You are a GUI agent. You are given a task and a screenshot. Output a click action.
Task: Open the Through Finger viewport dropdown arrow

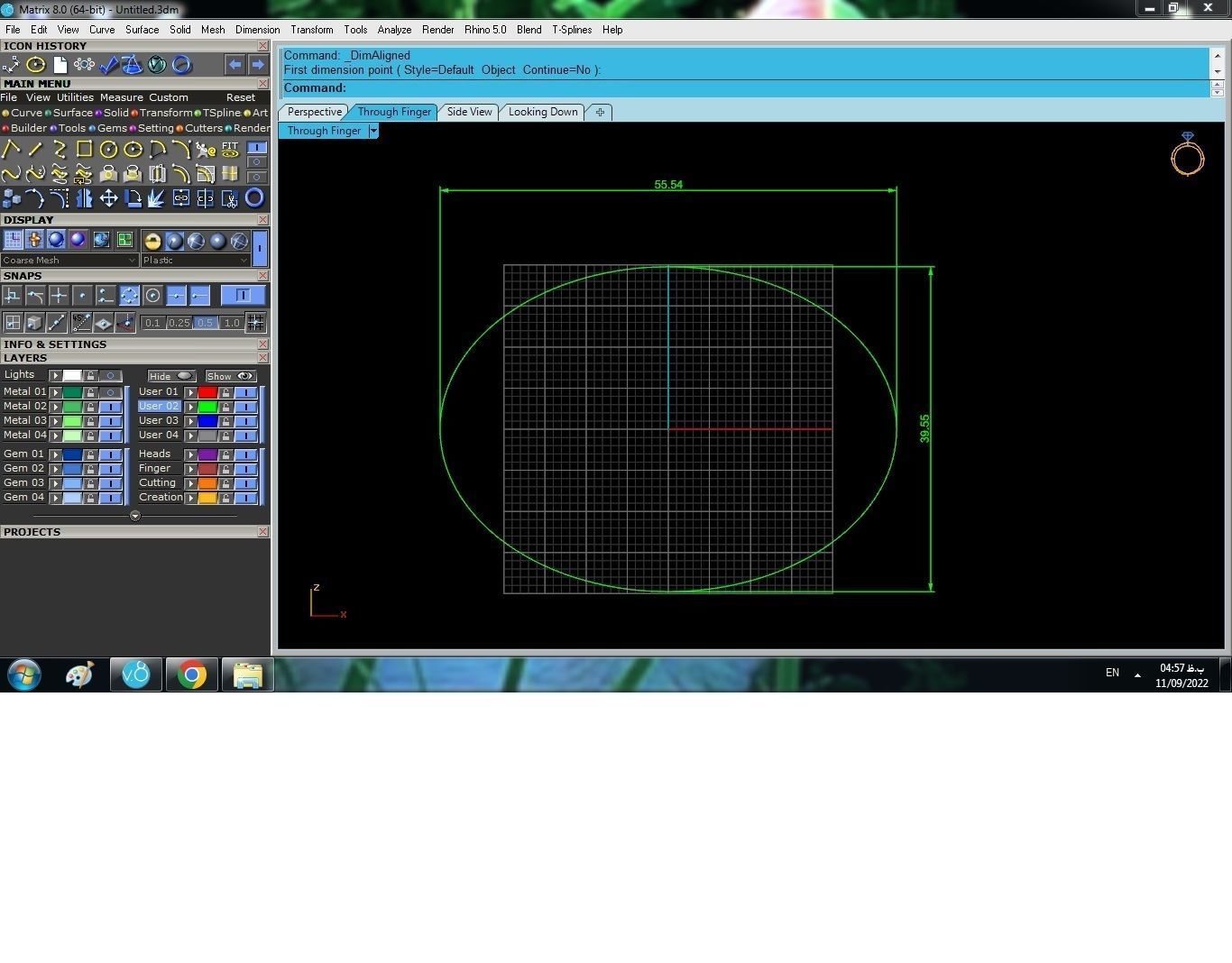373,131
